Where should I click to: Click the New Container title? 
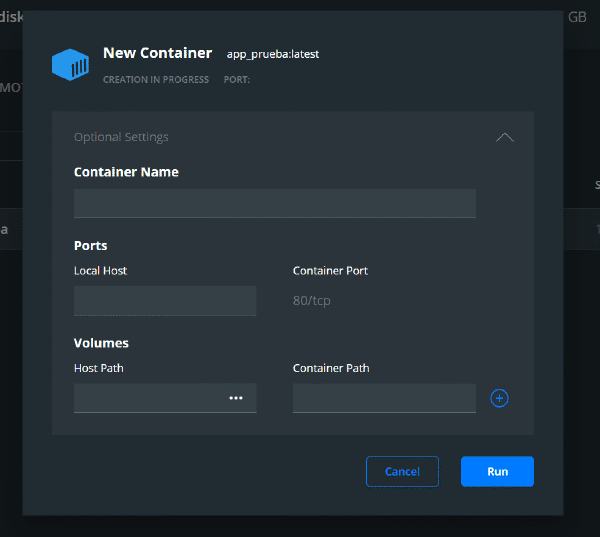click(157, 53)
